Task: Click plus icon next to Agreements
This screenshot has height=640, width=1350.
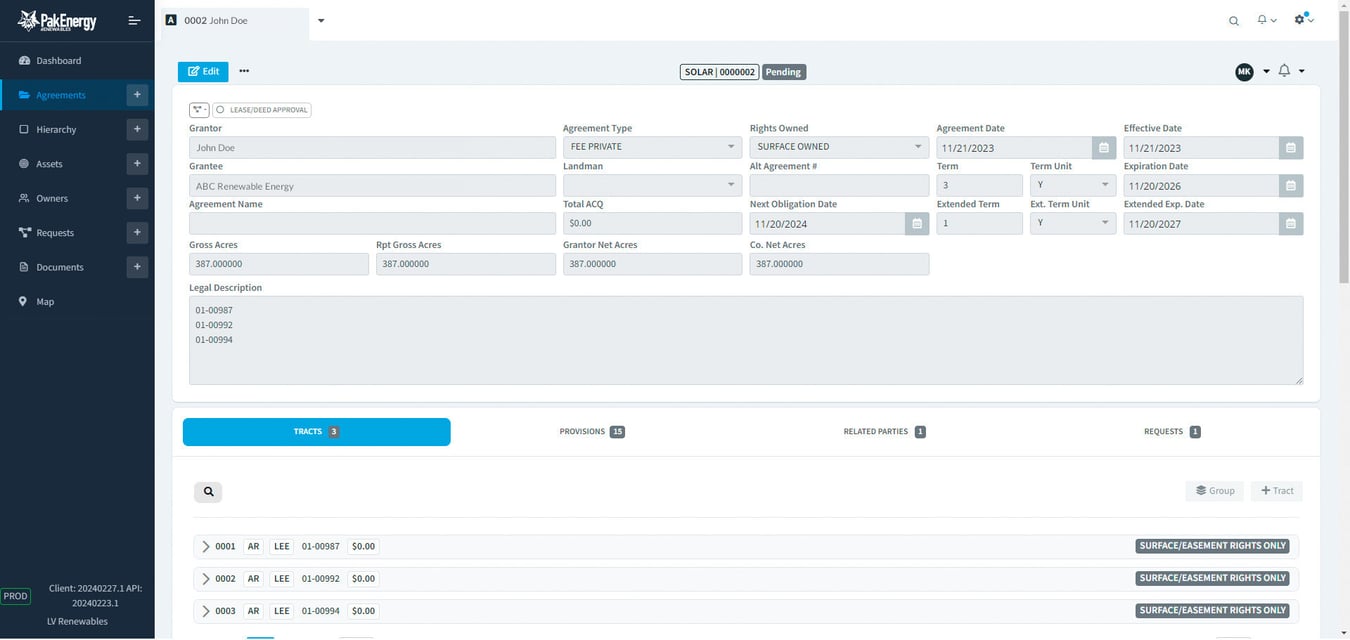Action: 137,95
